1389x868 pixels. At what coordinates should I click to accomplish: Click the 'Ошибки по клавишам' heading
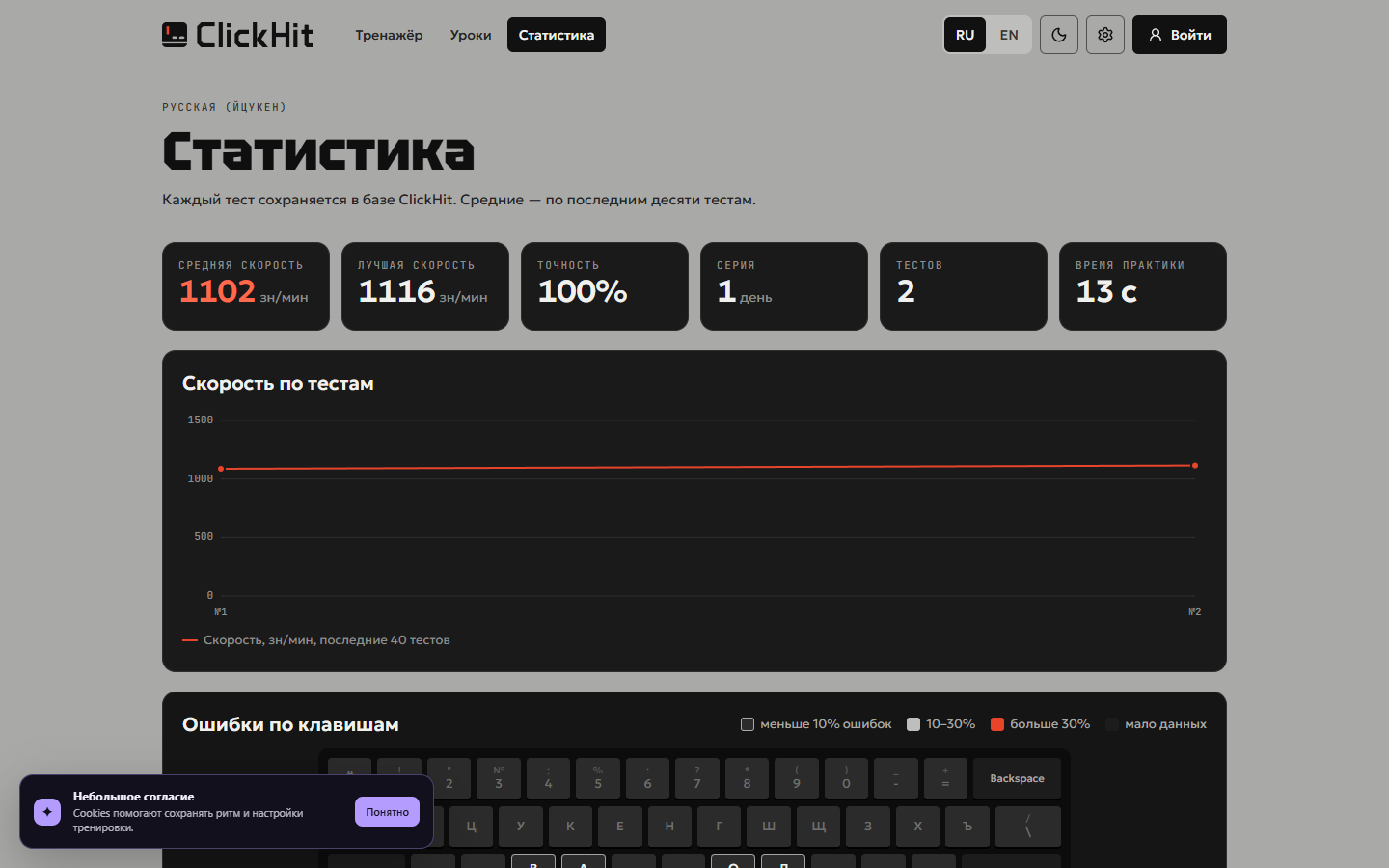coord(290,724)
